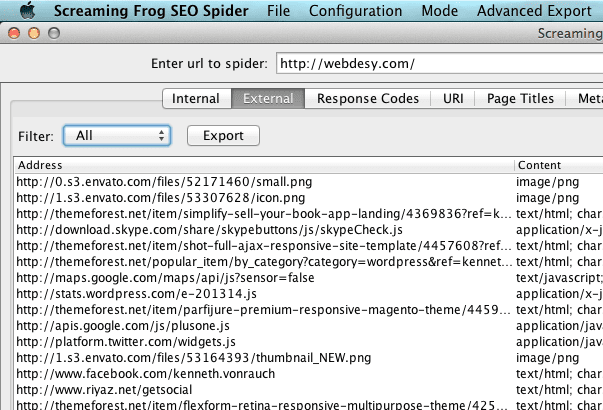Click the URL to spider input field
603x410 pixels.
438,64
